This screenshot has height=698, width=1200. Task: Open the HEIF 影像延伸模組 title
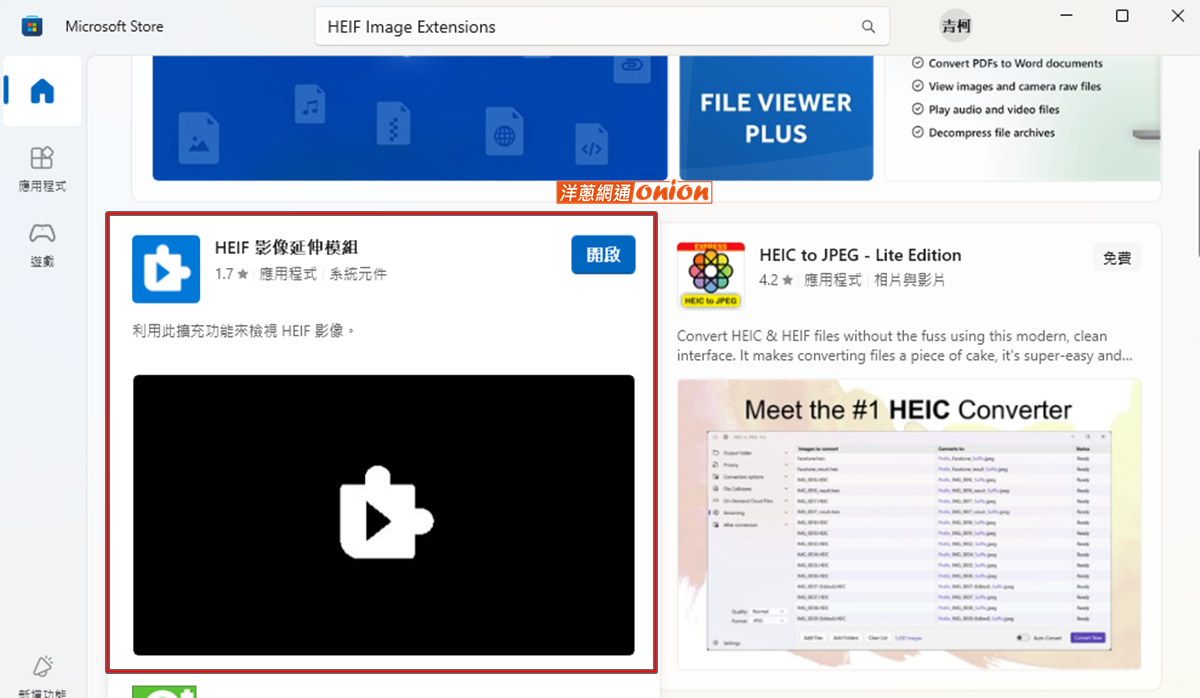286,248
